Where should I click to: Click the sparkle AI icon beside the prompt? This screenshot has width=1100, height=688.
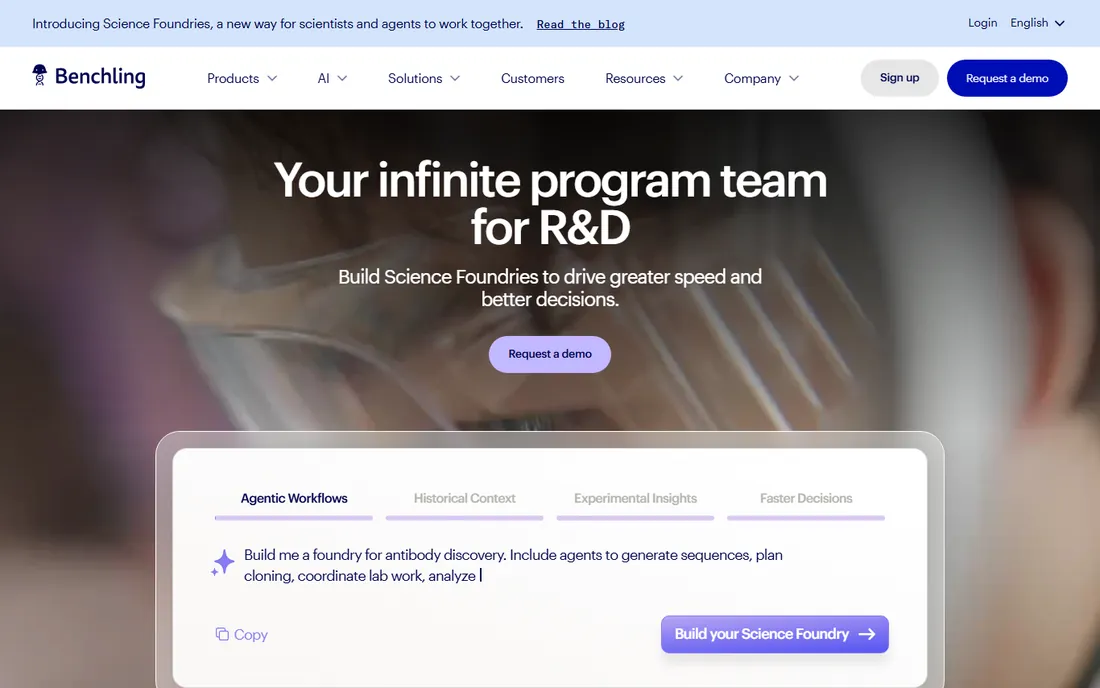pyautogui.click(x=223, y=563)
